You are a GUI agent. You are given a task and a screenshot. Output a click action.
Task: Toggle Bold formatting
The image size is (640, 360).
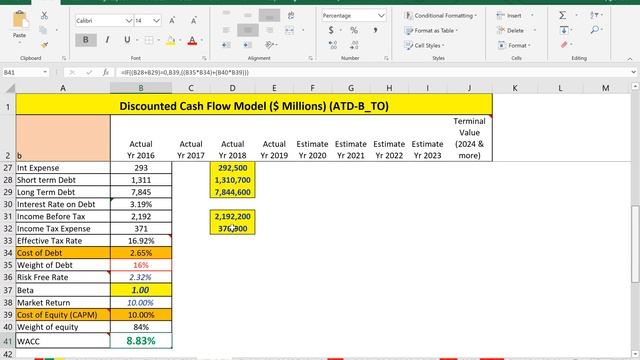click(x=86, y=40)
